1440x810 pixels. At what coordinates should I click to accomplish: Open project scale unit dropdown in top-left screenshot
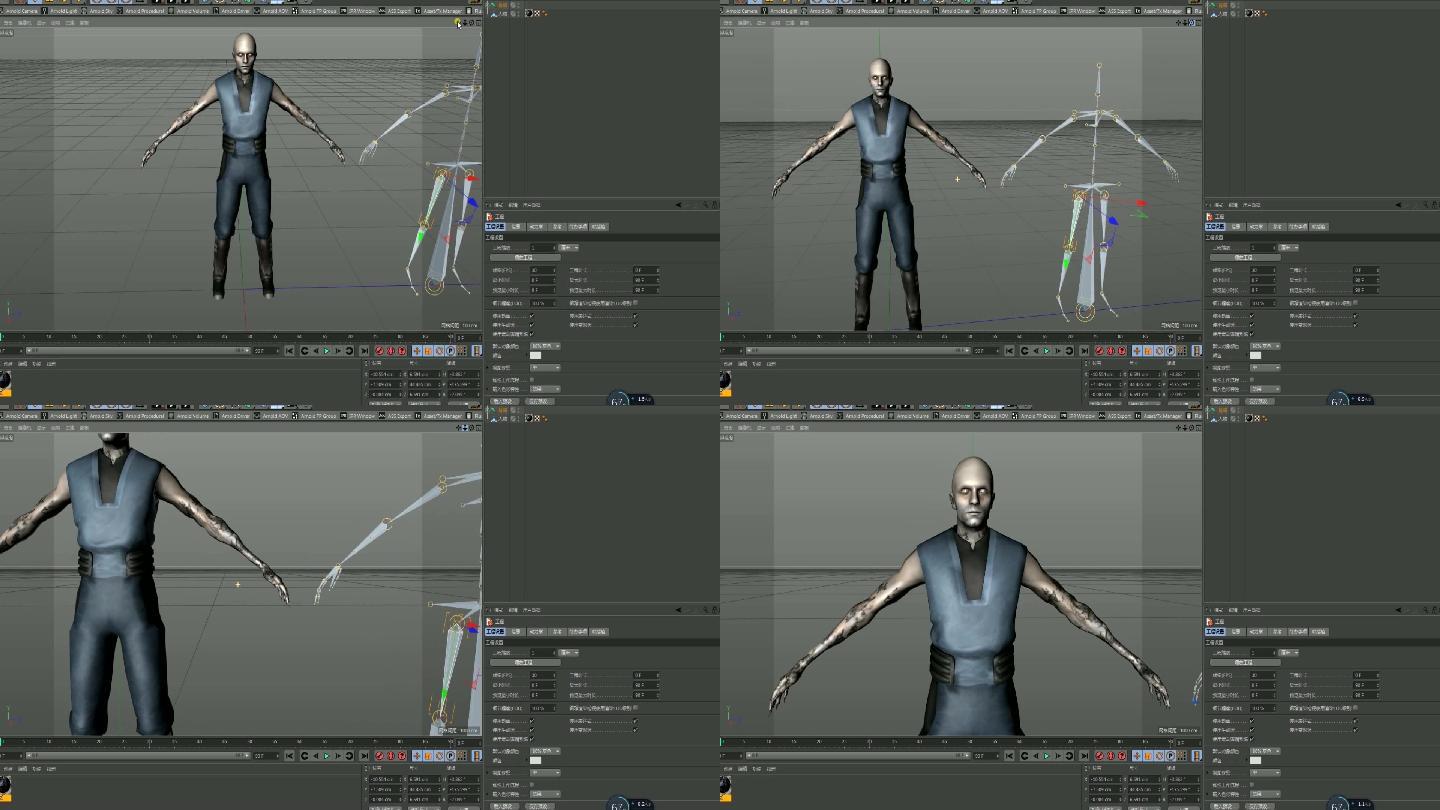569,248
